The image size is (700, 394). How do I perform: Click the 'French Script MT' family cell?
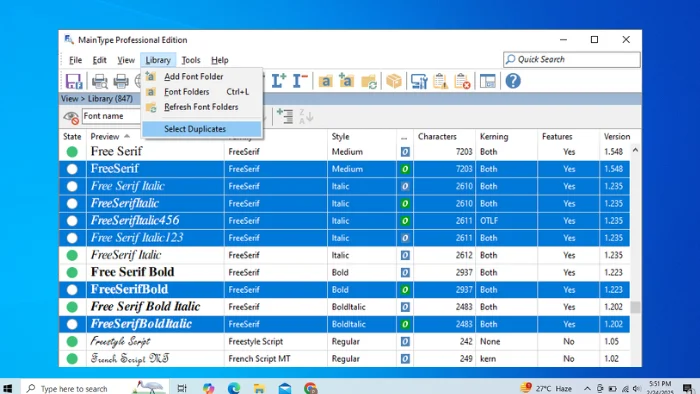coord(259,359)
